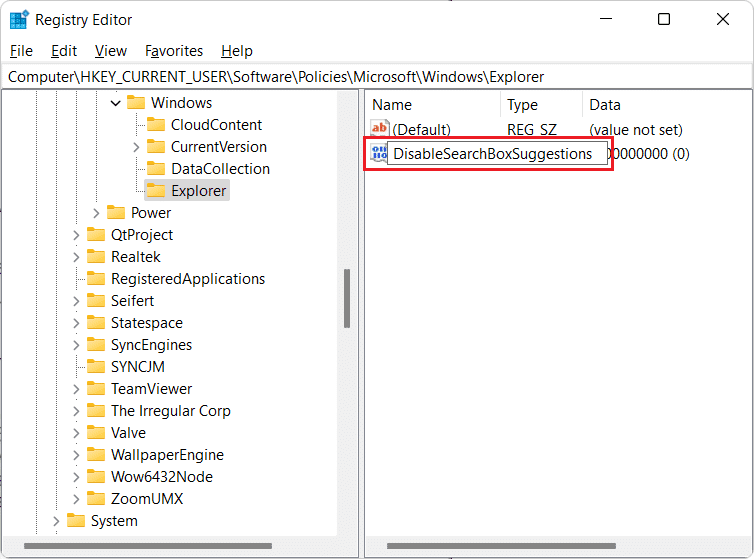Viewport: 754px width, 559px height.
Task: Click the SyncEngines folder icon
Action: click(x=96, y=344)
